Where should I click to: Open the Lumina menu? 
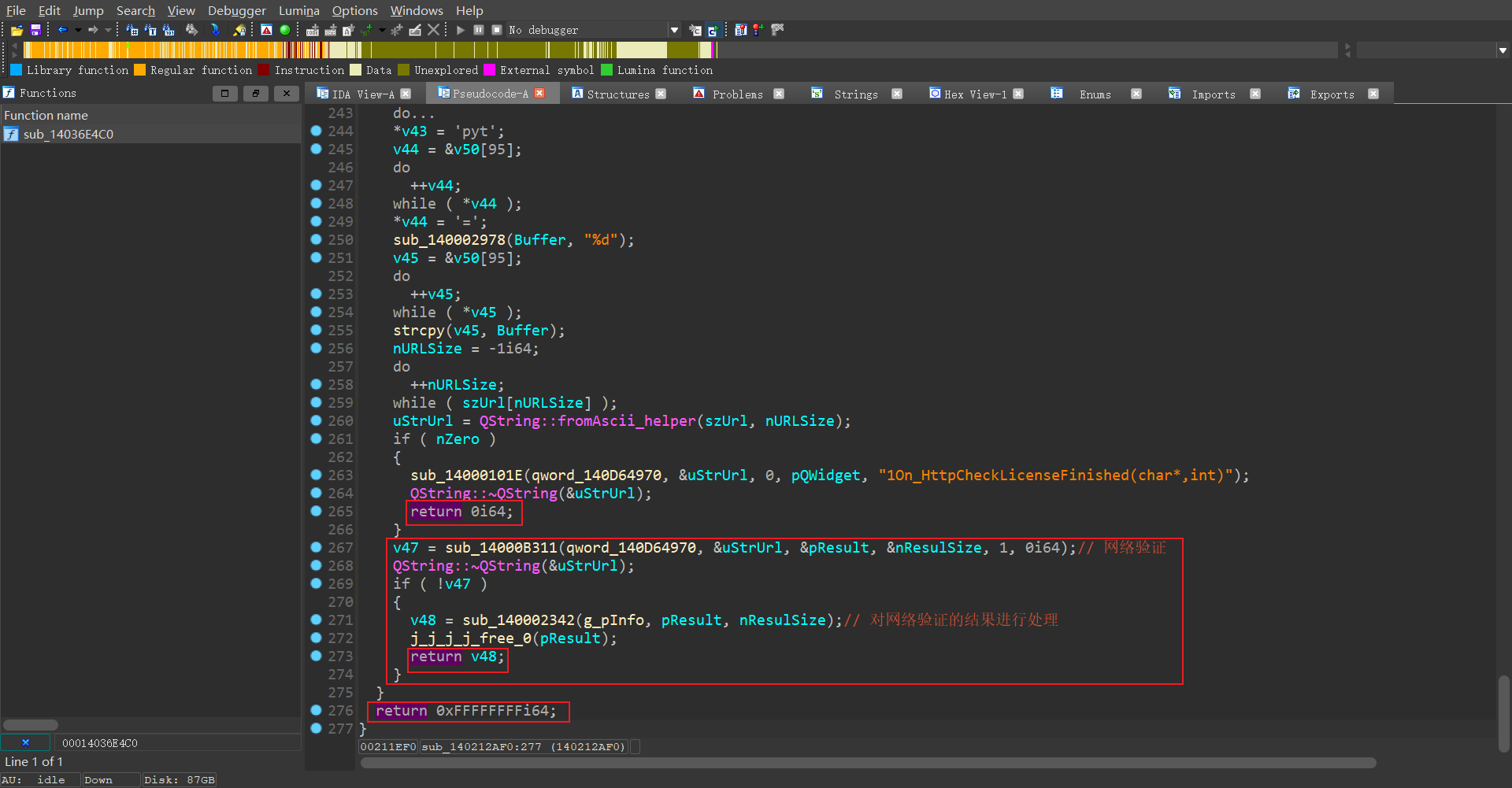(298, 10)
